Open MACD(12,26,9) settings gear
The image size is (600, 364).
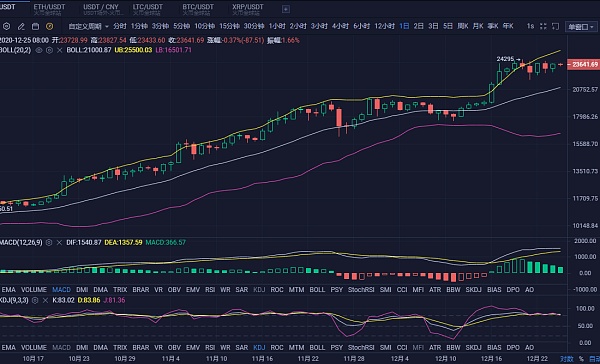tap(49, 243)
